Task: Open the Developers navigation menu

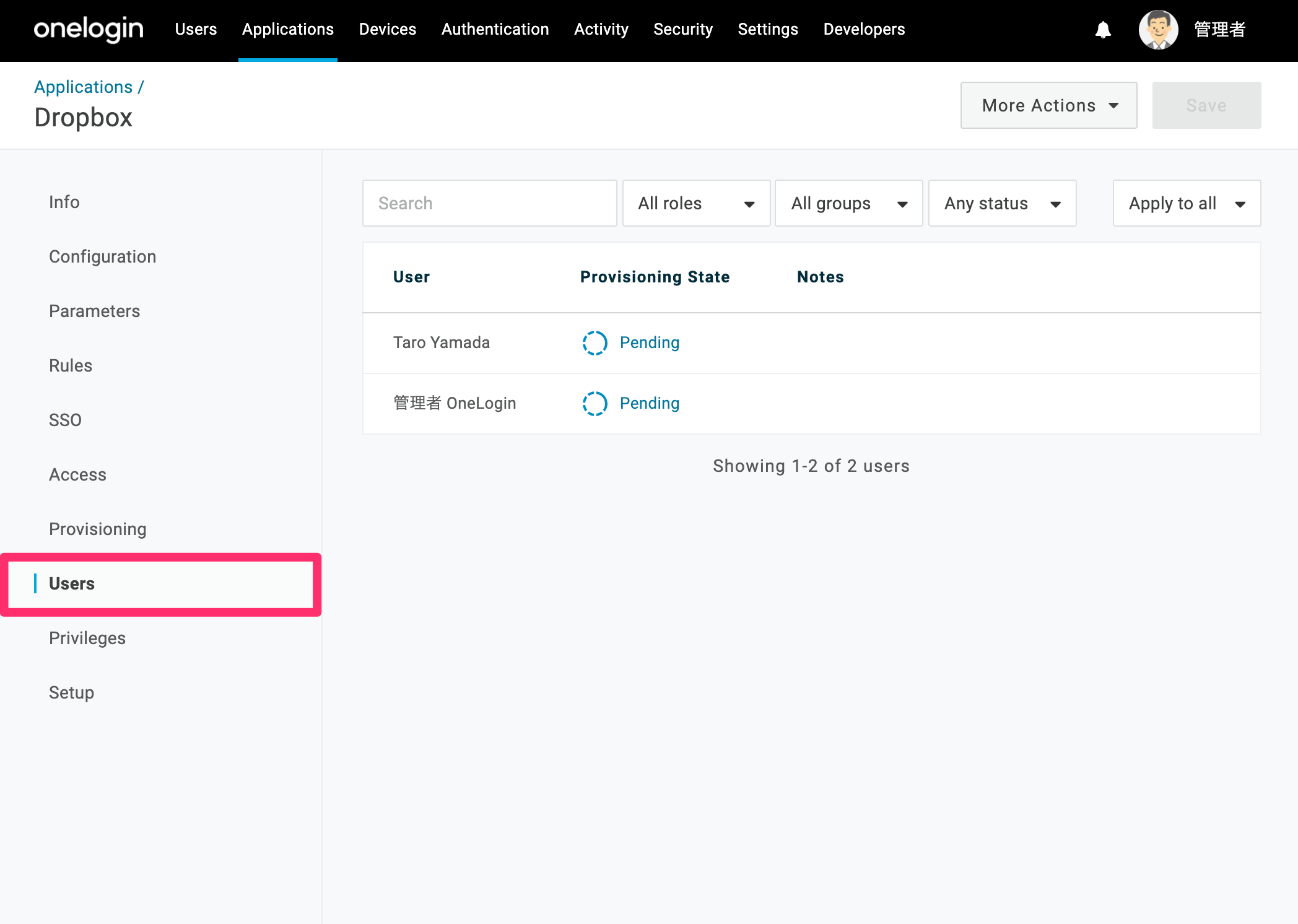Action: point(864,29)
